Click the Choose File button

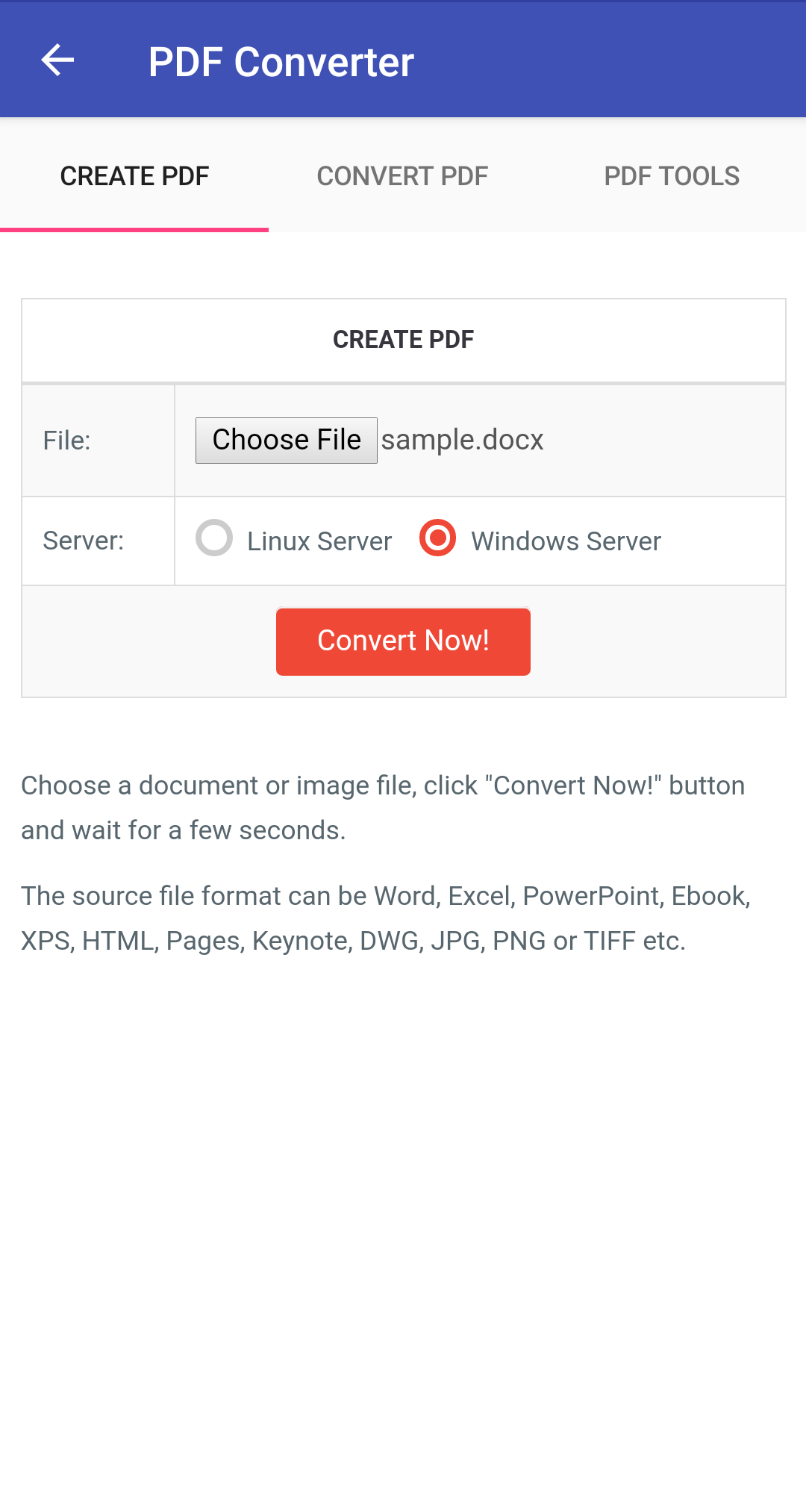click(x=287, y=441)
